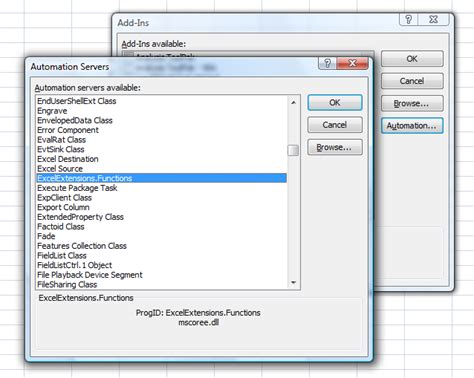The width and height of the screenshot is (474, 378).
Task: Select ExtendedProperty Class entry
Action: click(161, 217)
